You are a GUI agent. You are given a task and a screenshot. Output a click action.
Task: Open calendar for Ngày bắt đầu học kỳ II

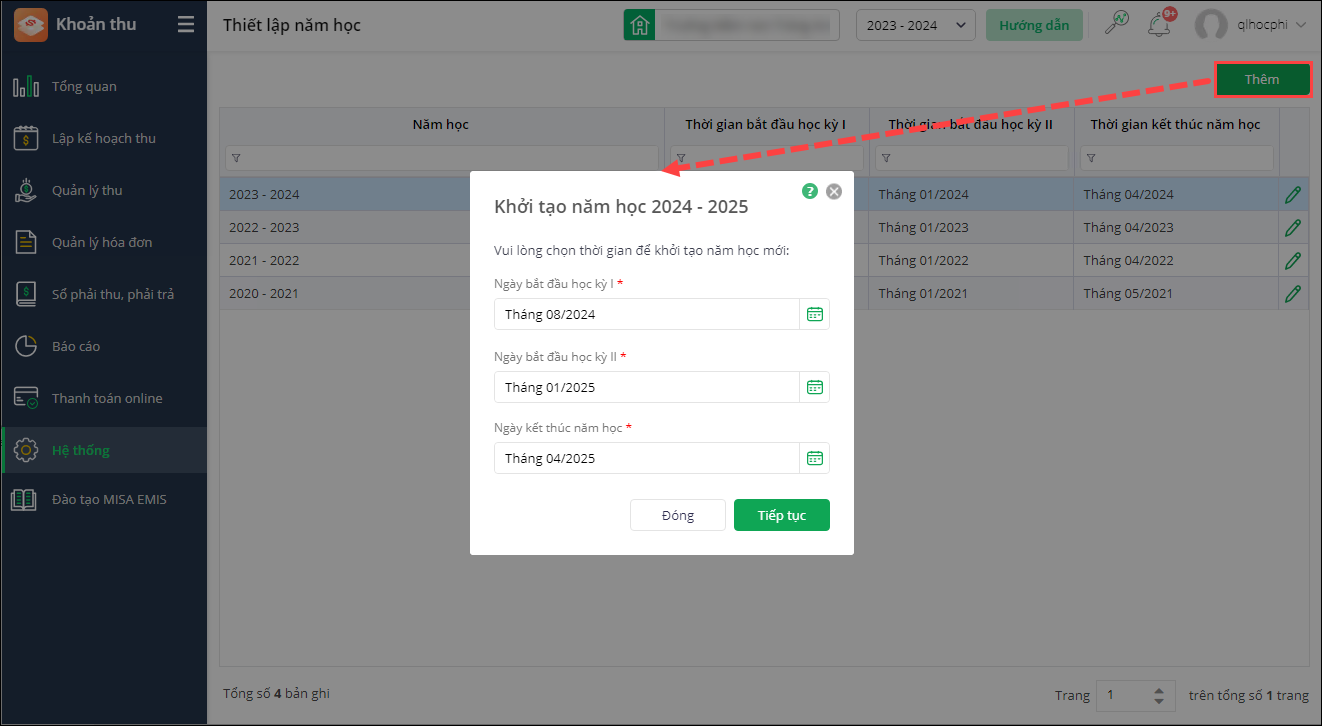click(x=815, y=387)
